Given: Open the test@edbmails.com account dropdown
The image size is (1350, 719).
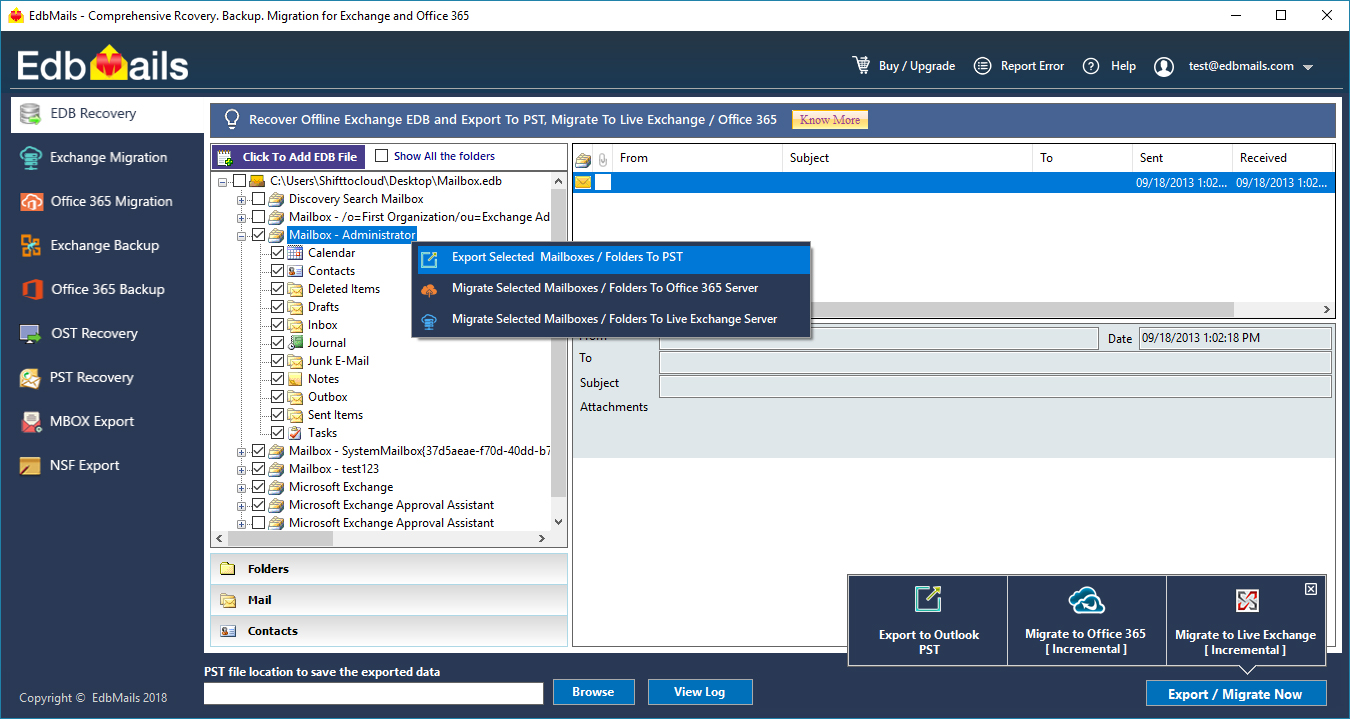Looking at the screenshot, I should (x=1243, y=65).
